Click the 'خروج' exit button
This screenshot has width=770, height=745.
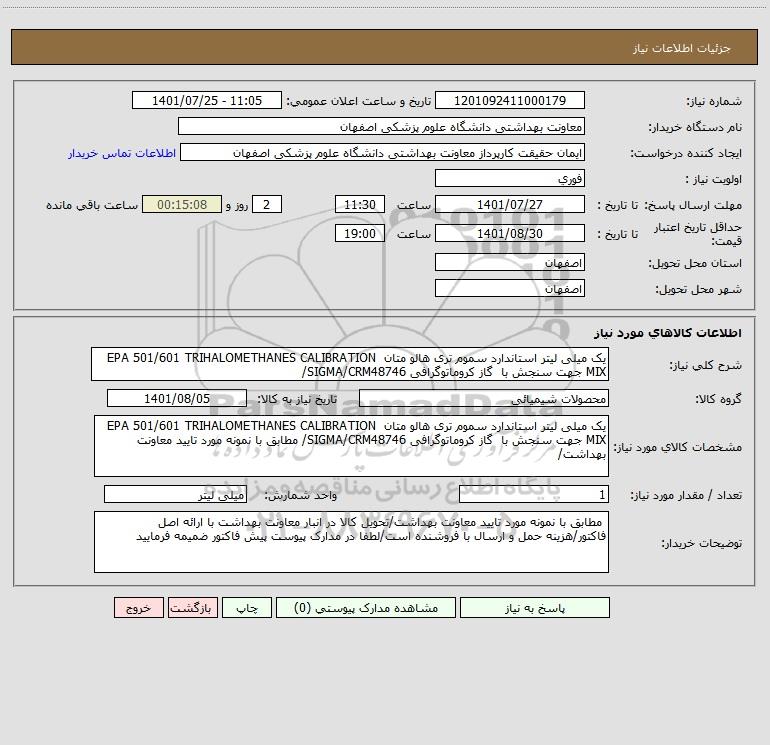coord(138,608)
